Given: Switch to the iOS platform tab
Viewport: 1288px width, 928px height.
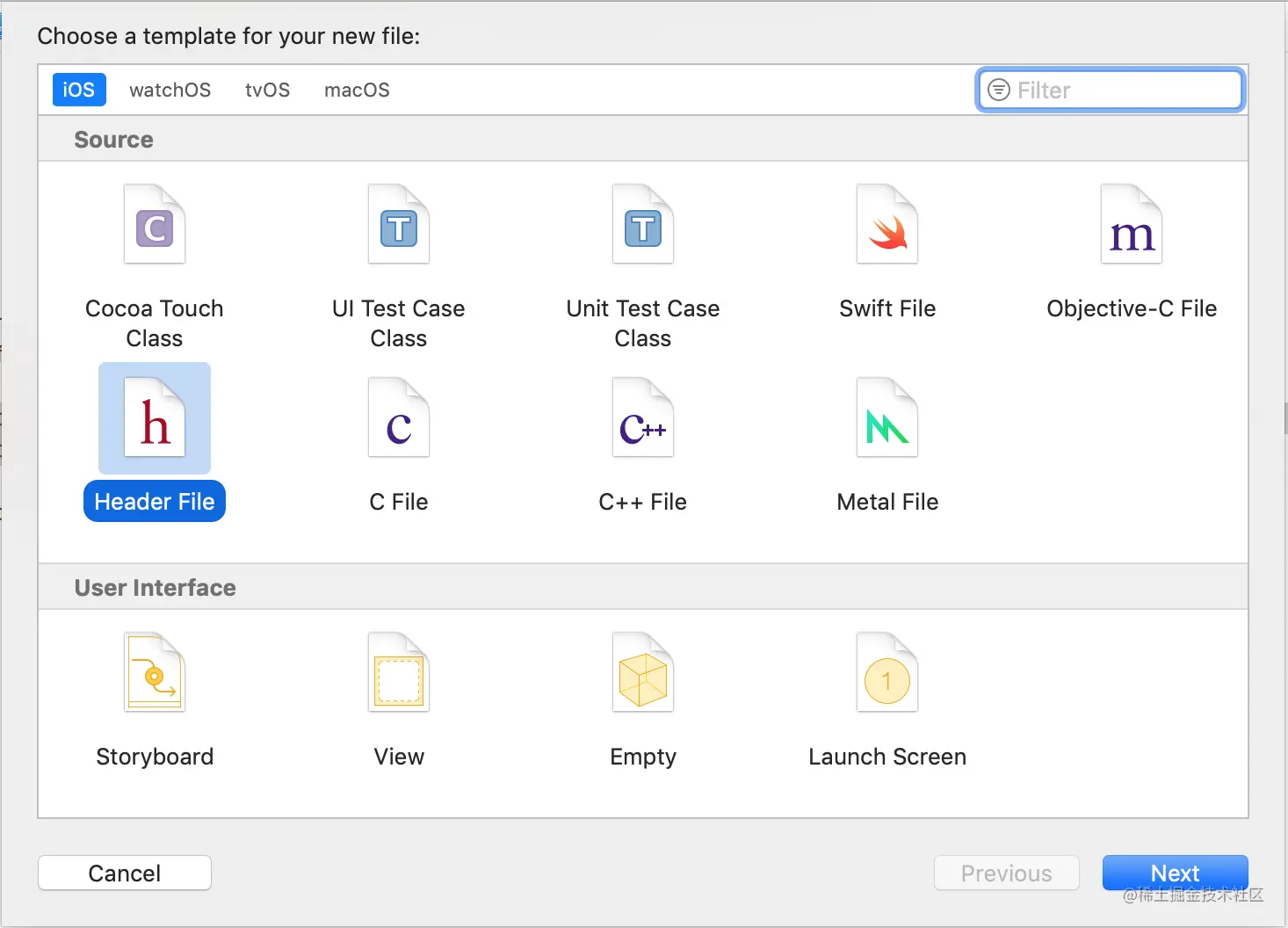Looking at the screenshot, I should (79, 90).
